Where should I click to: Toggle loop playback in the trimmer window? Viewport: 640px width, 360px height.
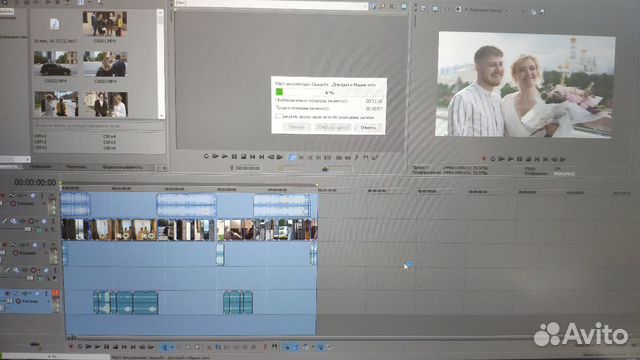point(206,157)
